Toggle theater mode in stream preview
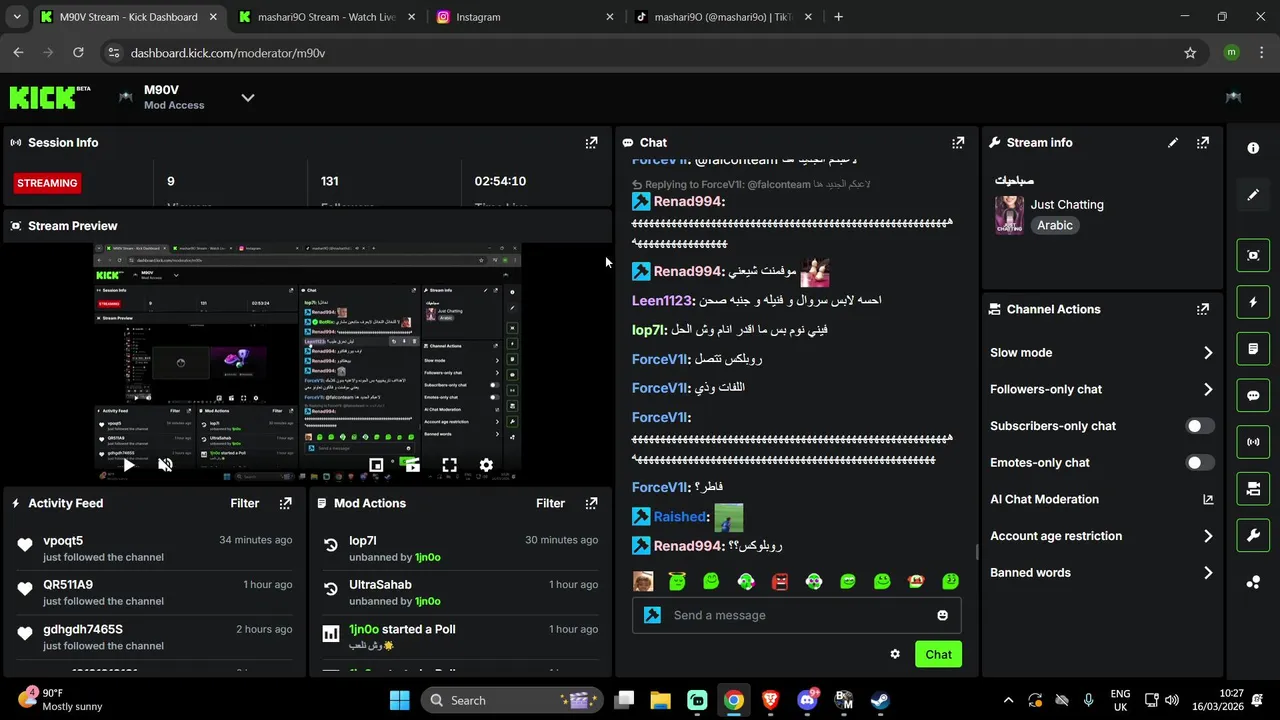 376,465
